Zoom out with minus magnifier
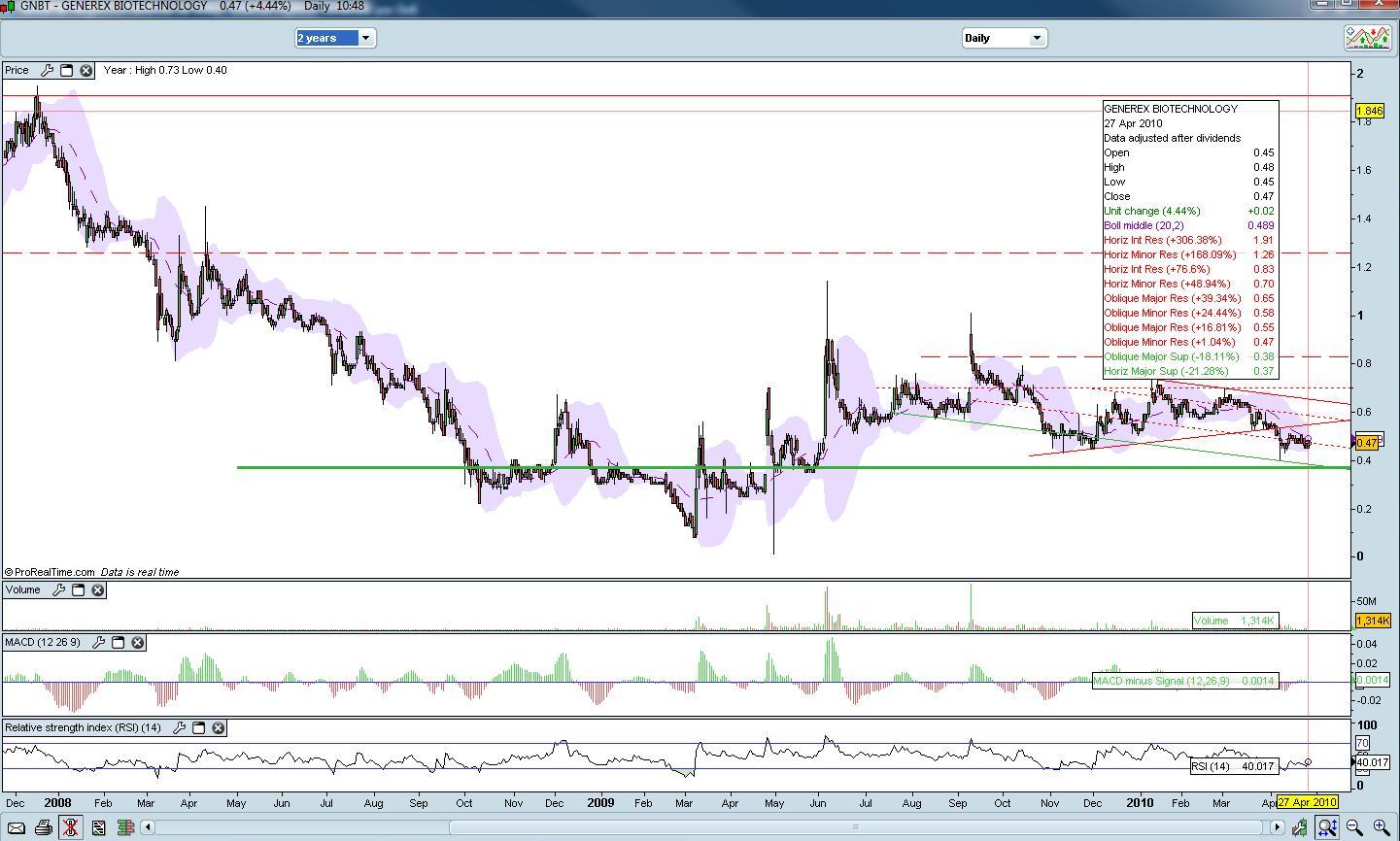Viewport: 1400px width, 841px height. pyautogui.click(x=1354, y=827)
